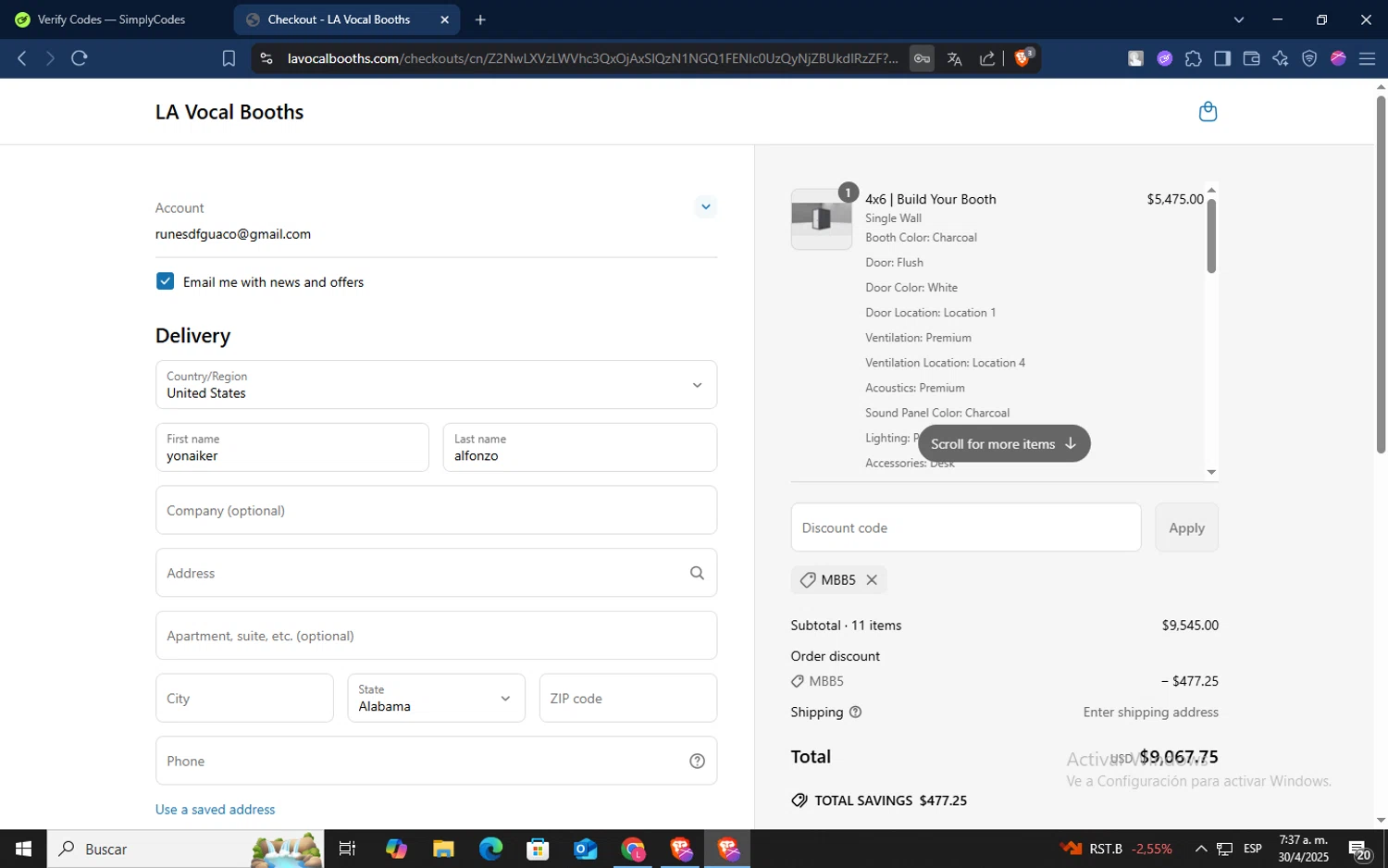Open Microsoft Store taskbar icon
Image resolution: width=1388 pixels, height=868 pixels.
coord(538,849)
